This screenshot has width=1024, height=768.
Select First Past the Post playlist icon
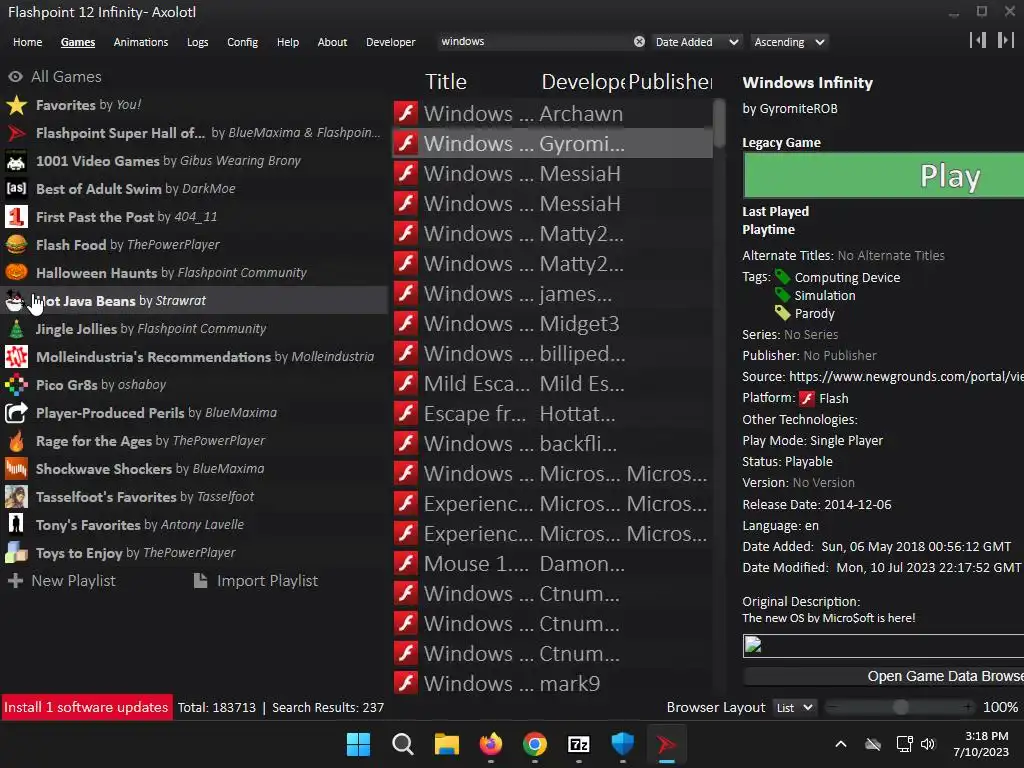point(16,217)
